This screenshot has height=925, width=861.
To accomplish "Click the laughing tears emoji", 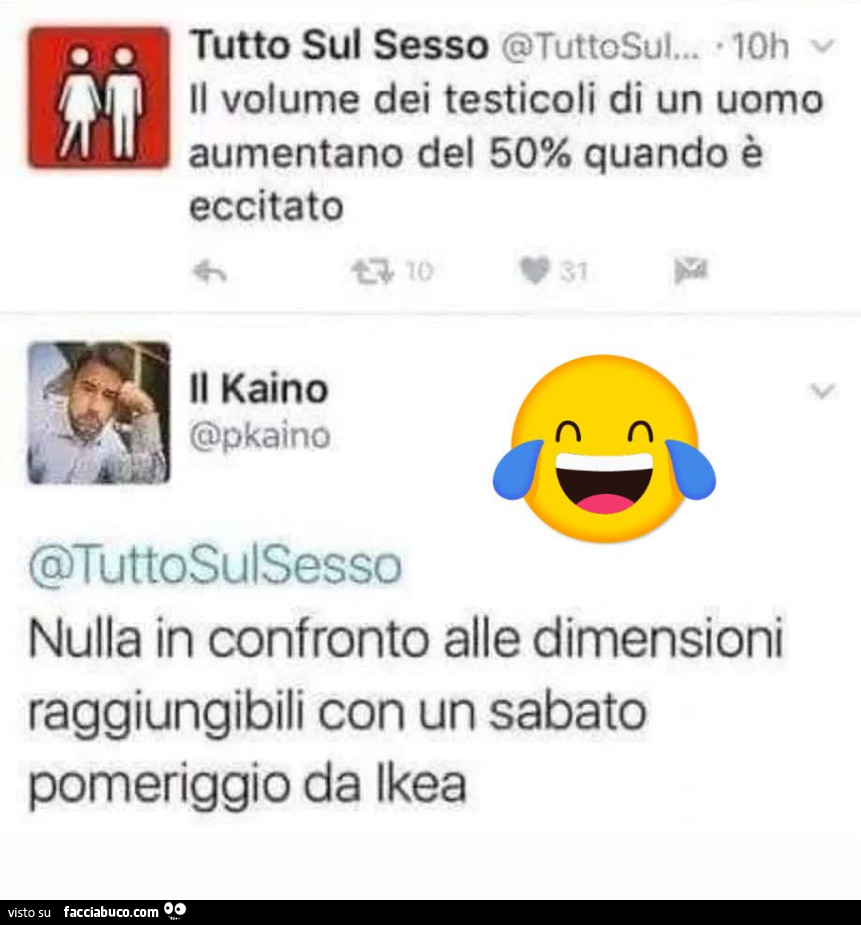I will pos(604,449).
